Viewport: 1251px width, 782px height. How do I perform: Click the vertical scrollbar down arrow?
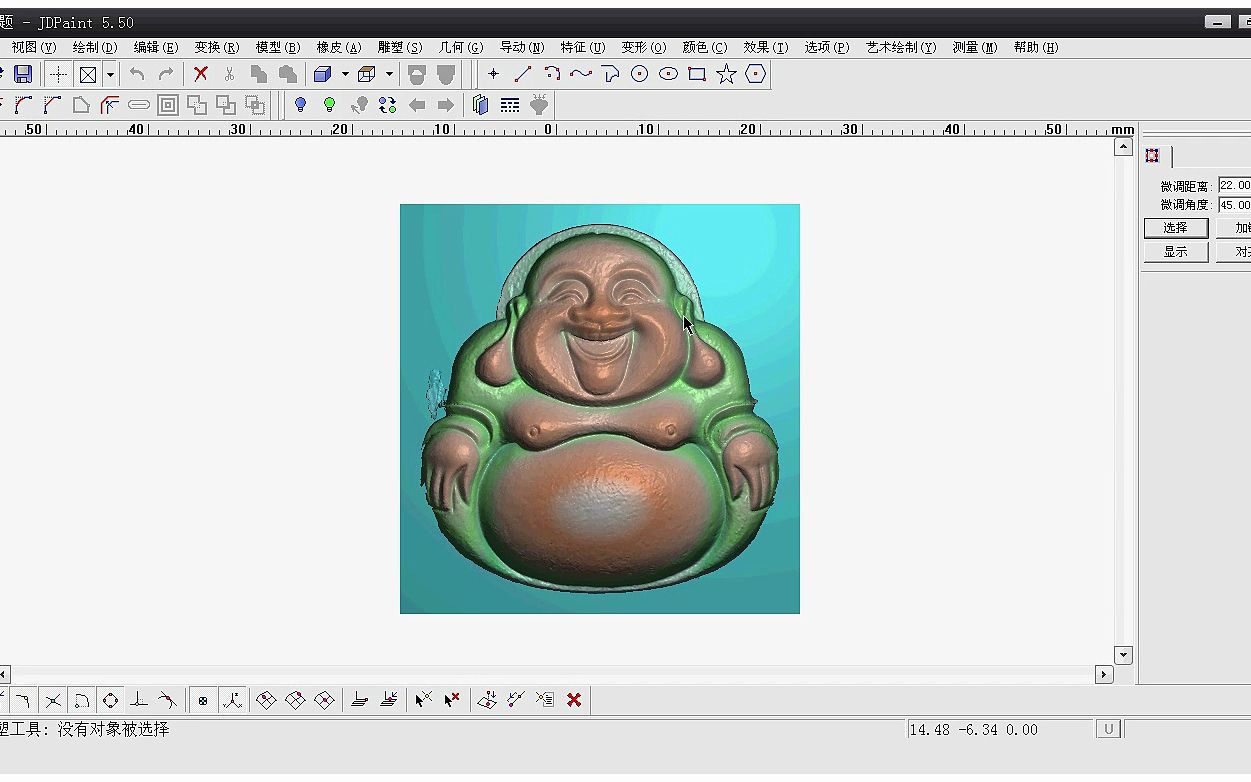tap(1123, 655)
